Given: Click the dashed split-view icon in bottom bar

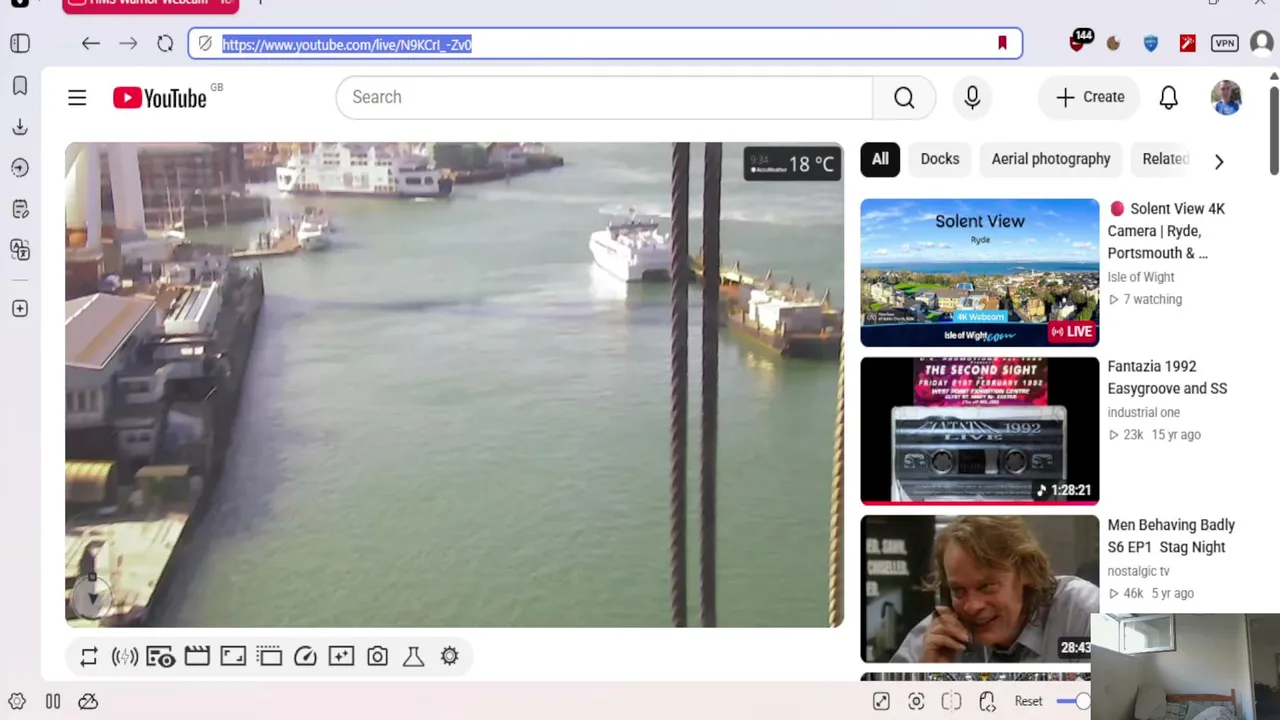Looking at the screenshot, I should (x=951, y=701).
